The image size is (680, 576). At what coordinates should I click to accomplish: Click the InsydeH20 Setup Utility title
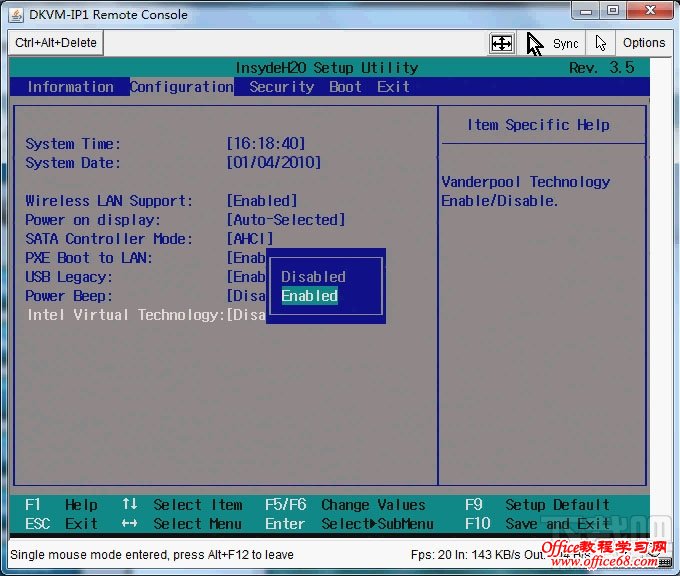(x=327, y=68)
